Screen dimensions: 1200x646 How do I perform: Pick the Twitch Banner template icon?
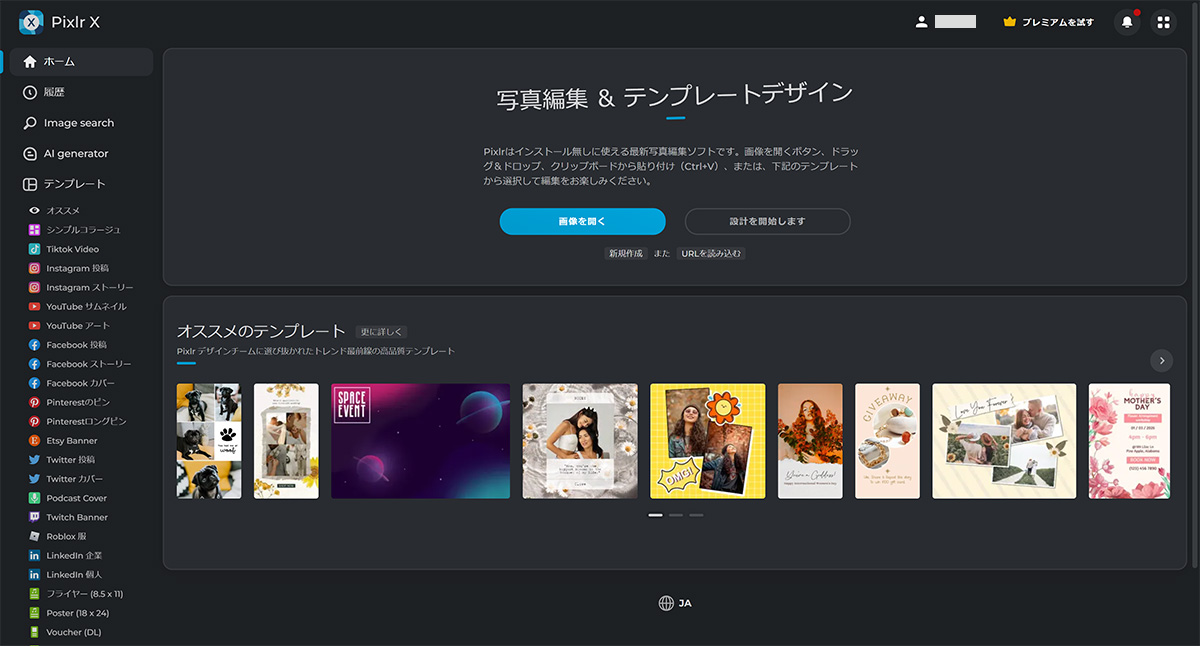click(x=35, y=517)
